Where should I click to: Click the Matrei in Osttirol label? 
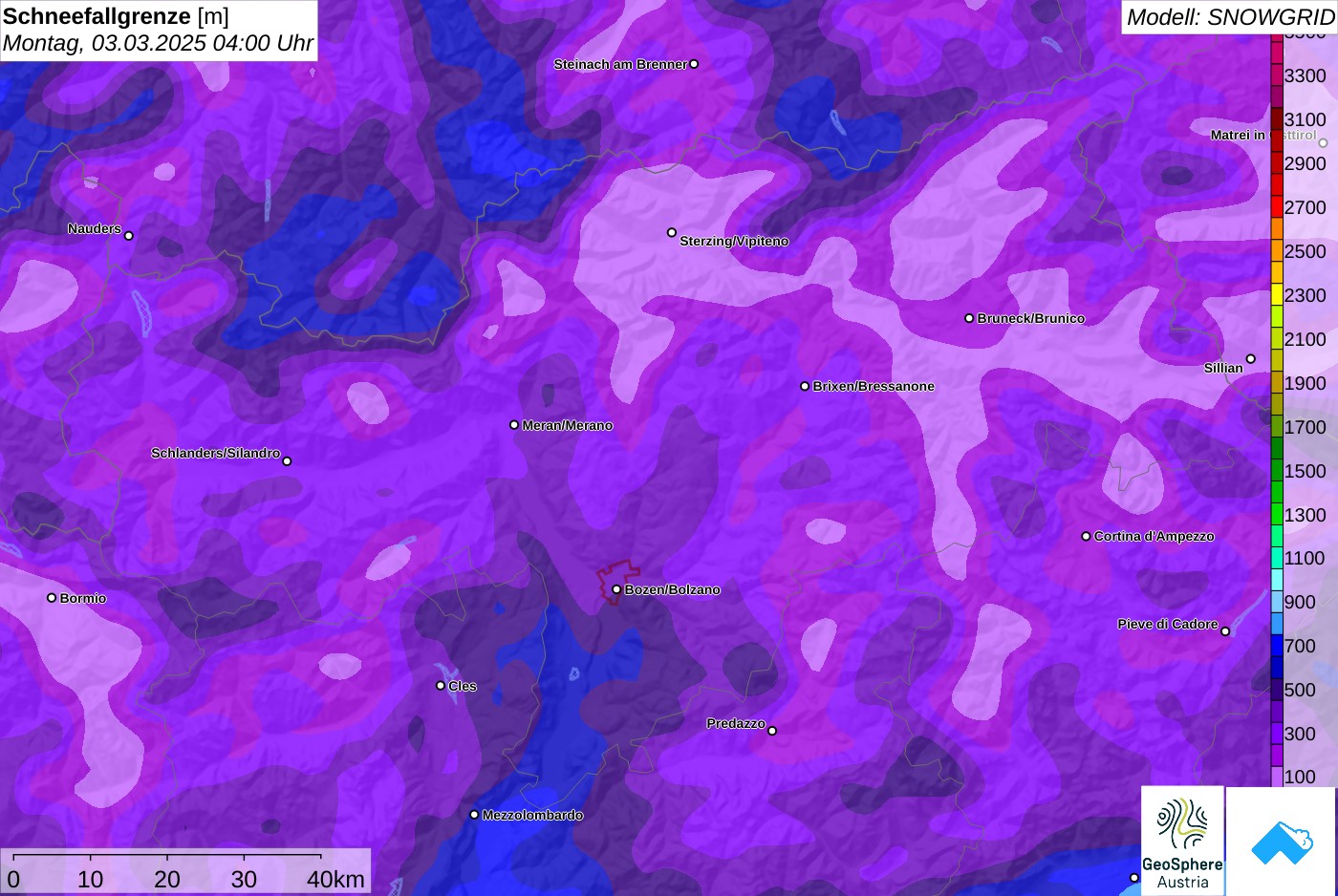[1263, 135]
